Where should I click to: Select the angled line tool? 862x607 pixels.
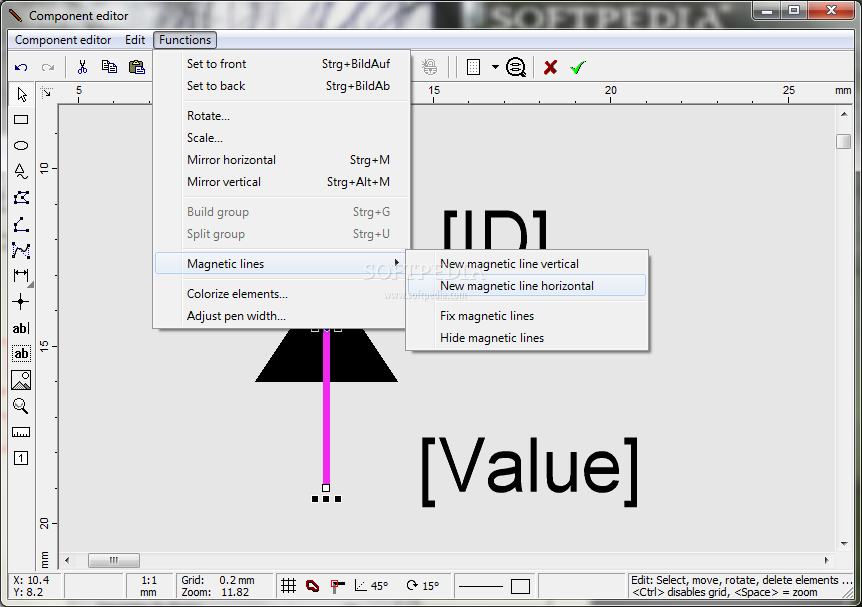pos(21,224)
